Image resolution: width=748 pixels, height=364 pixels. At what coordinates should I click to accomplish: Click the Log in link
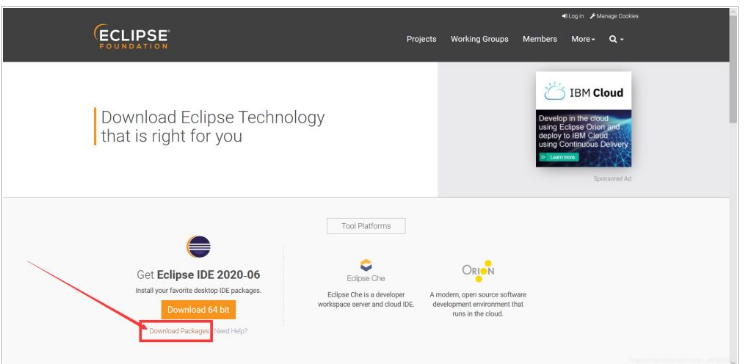tap(573, 16)
